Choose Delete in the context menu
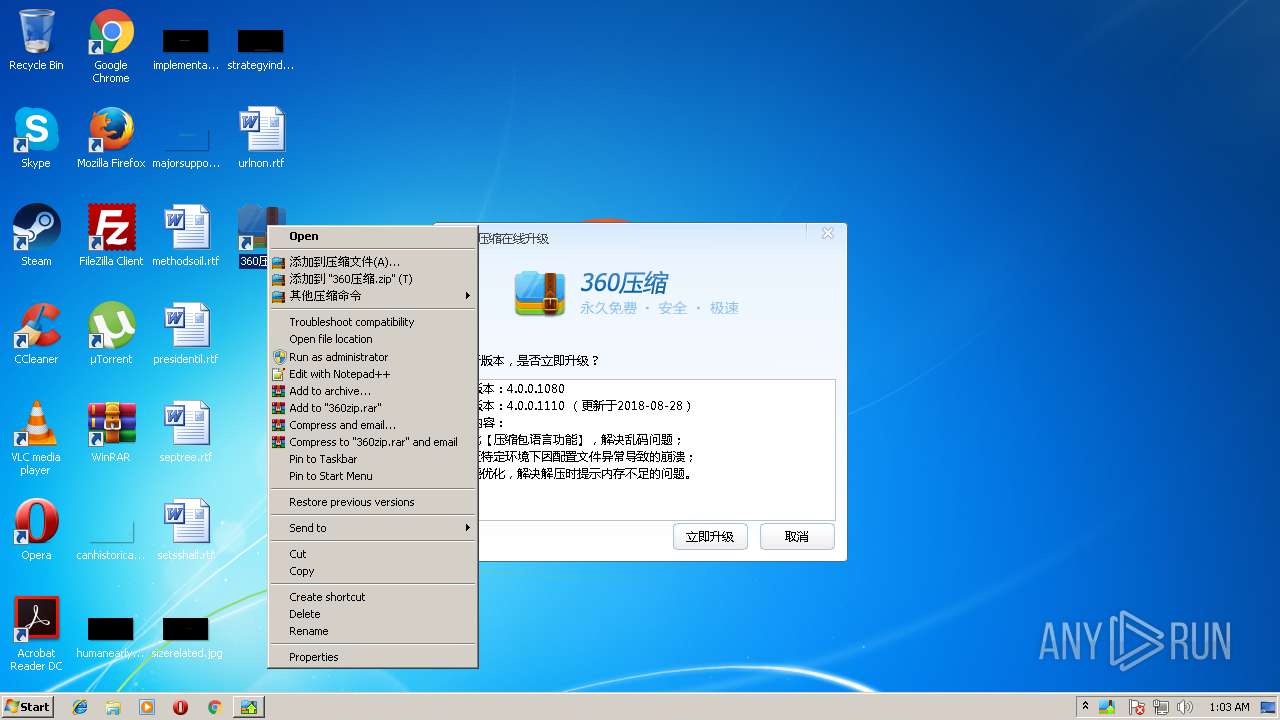This screenshot has width=1280, height=720. pos(373,614)
